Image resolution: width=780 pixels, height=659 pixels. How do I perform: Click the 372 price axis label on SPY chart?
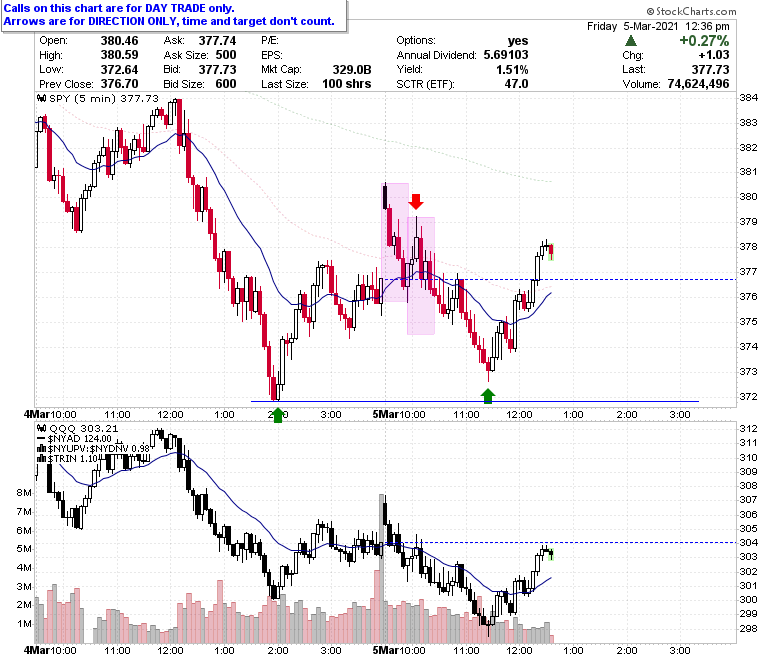[x=749, y=396]
